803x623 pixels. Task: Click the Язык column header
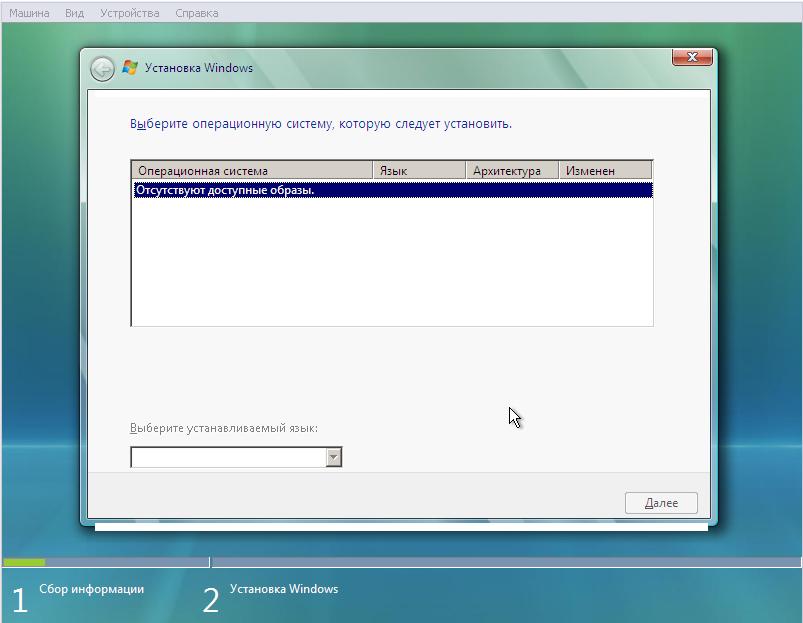tap(419, 170)
